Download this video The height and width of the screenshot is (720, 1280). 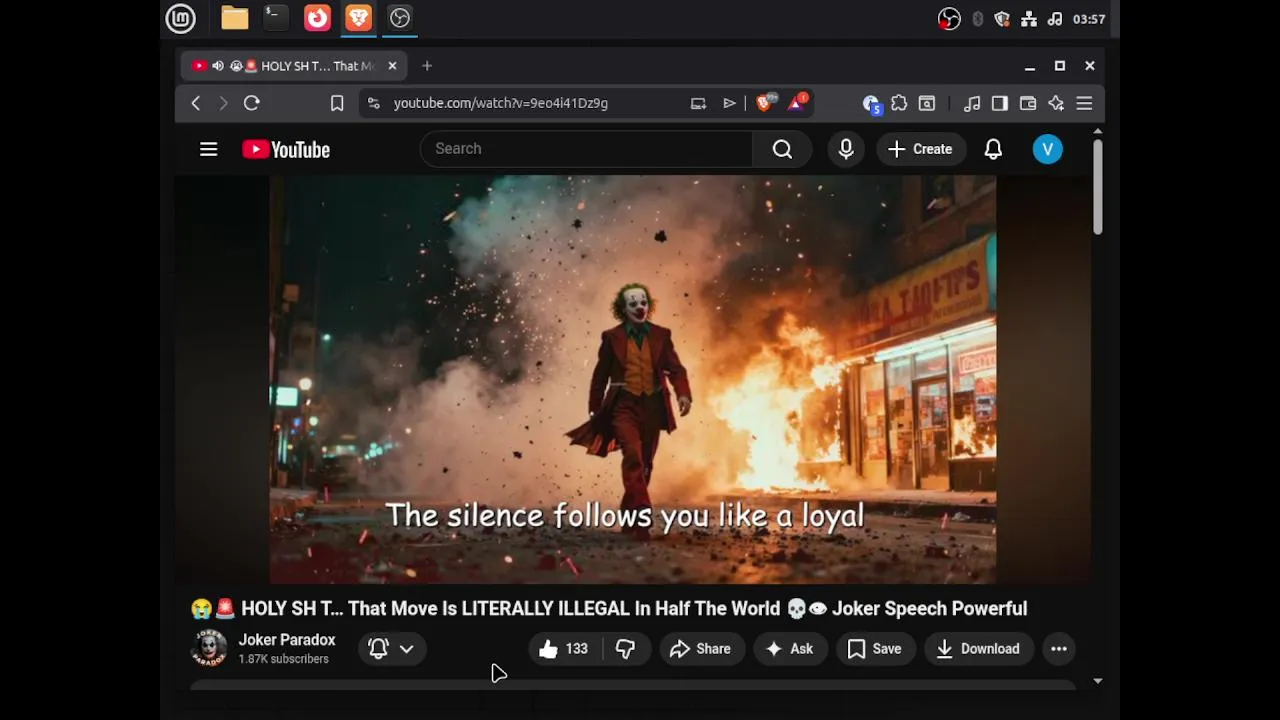click(x=978, y=649)
